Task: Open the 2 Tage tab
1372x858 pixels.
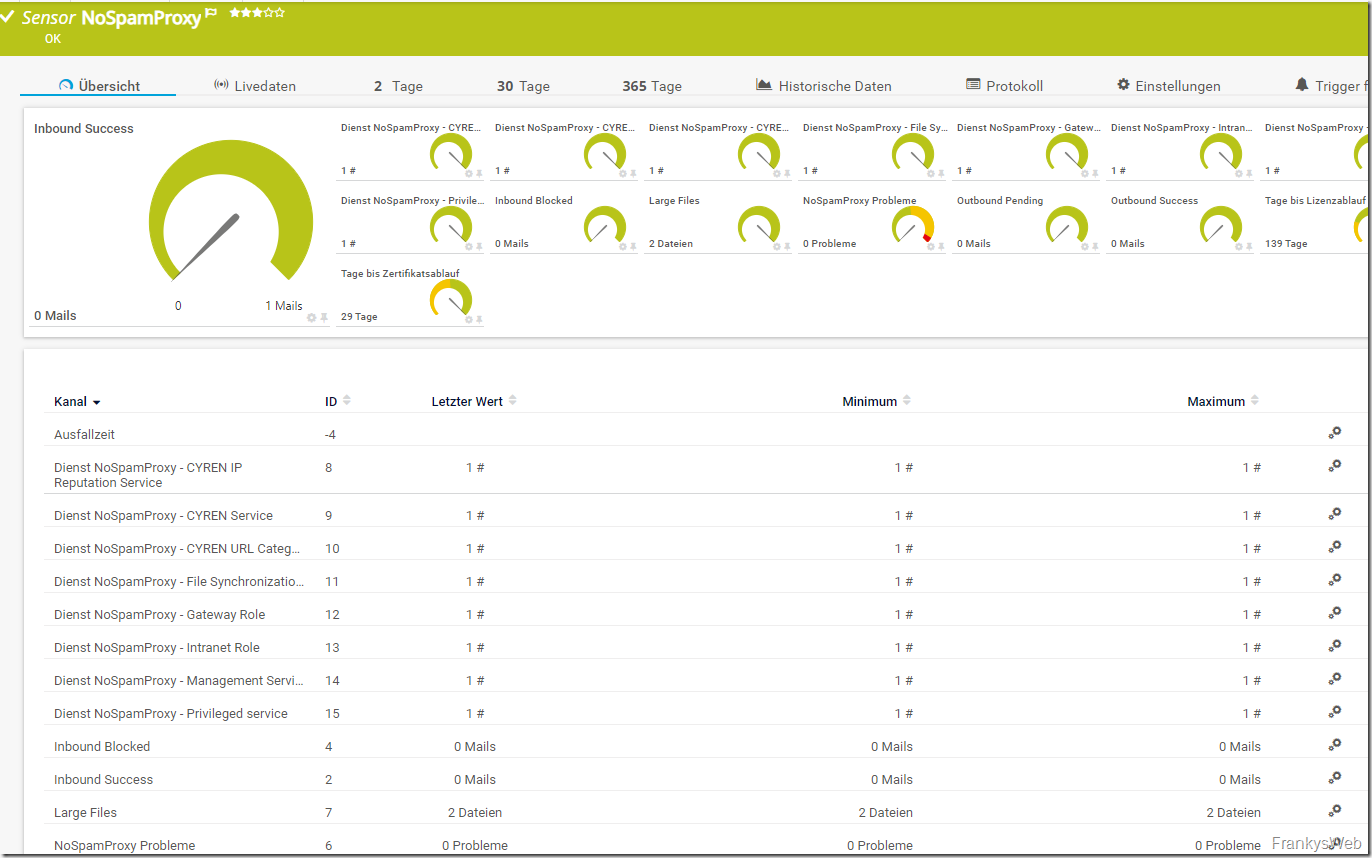Action: (398, 86)
